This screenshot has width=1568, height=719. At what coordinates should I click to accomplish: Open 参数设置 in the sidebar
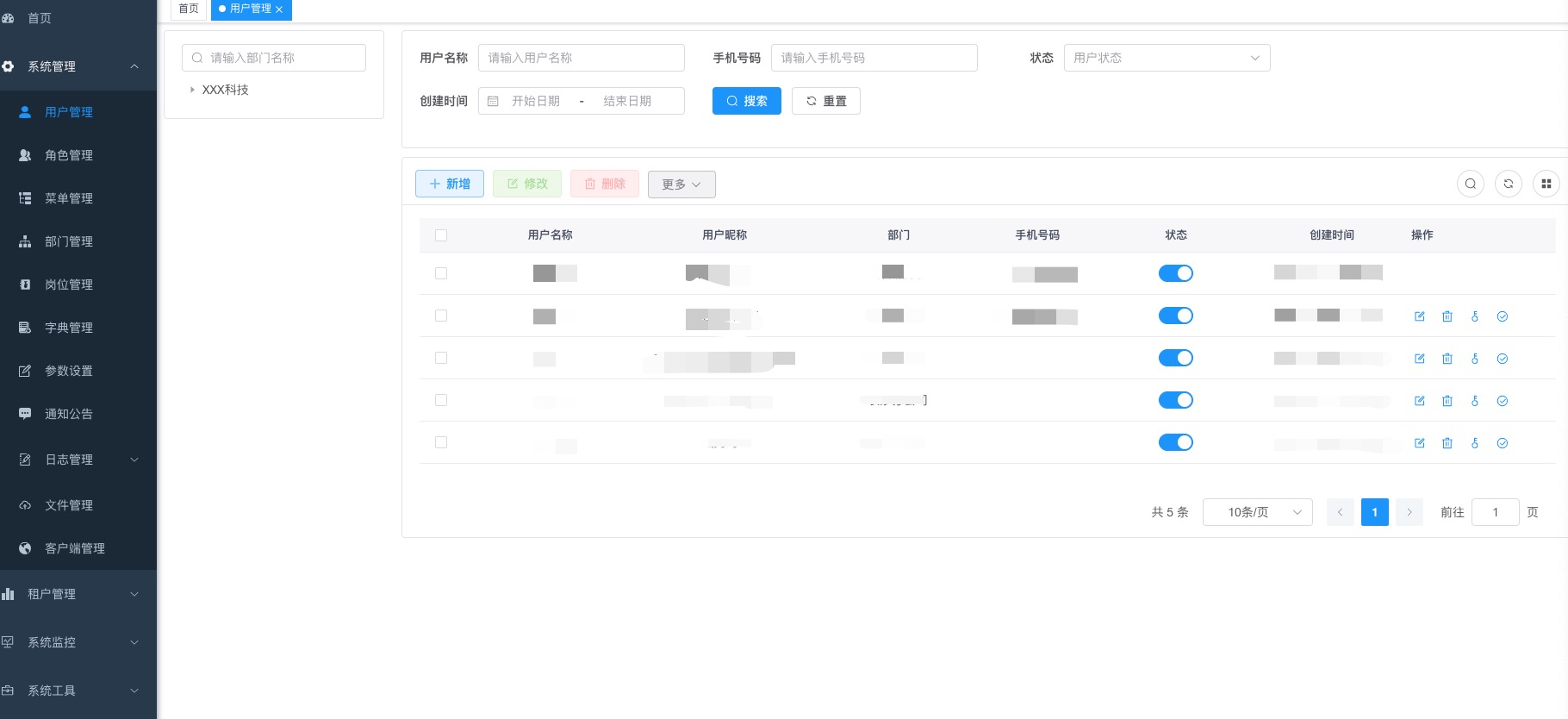(x=78, y=371)
